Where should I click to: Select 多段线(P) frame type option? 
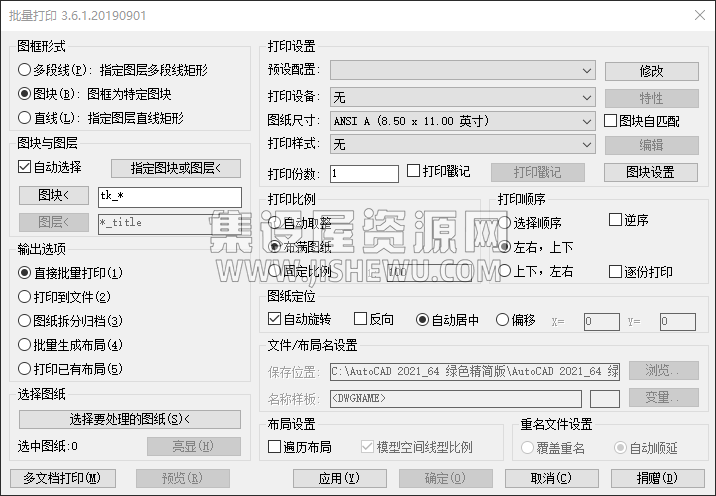(25, 70)
